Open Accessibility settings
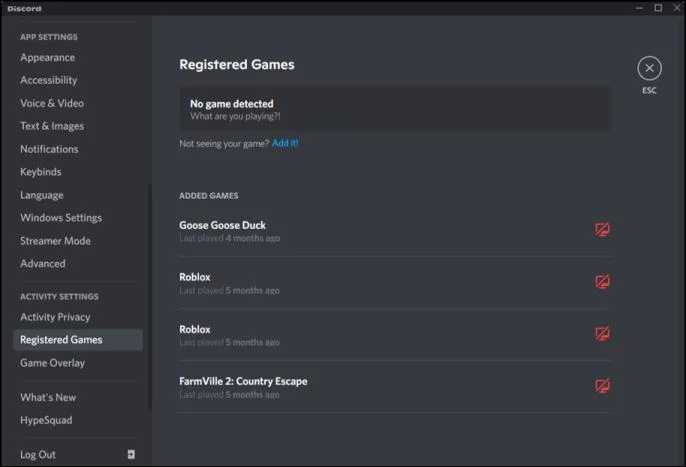Viewport: 686px width, 467px height. [49, 80]
